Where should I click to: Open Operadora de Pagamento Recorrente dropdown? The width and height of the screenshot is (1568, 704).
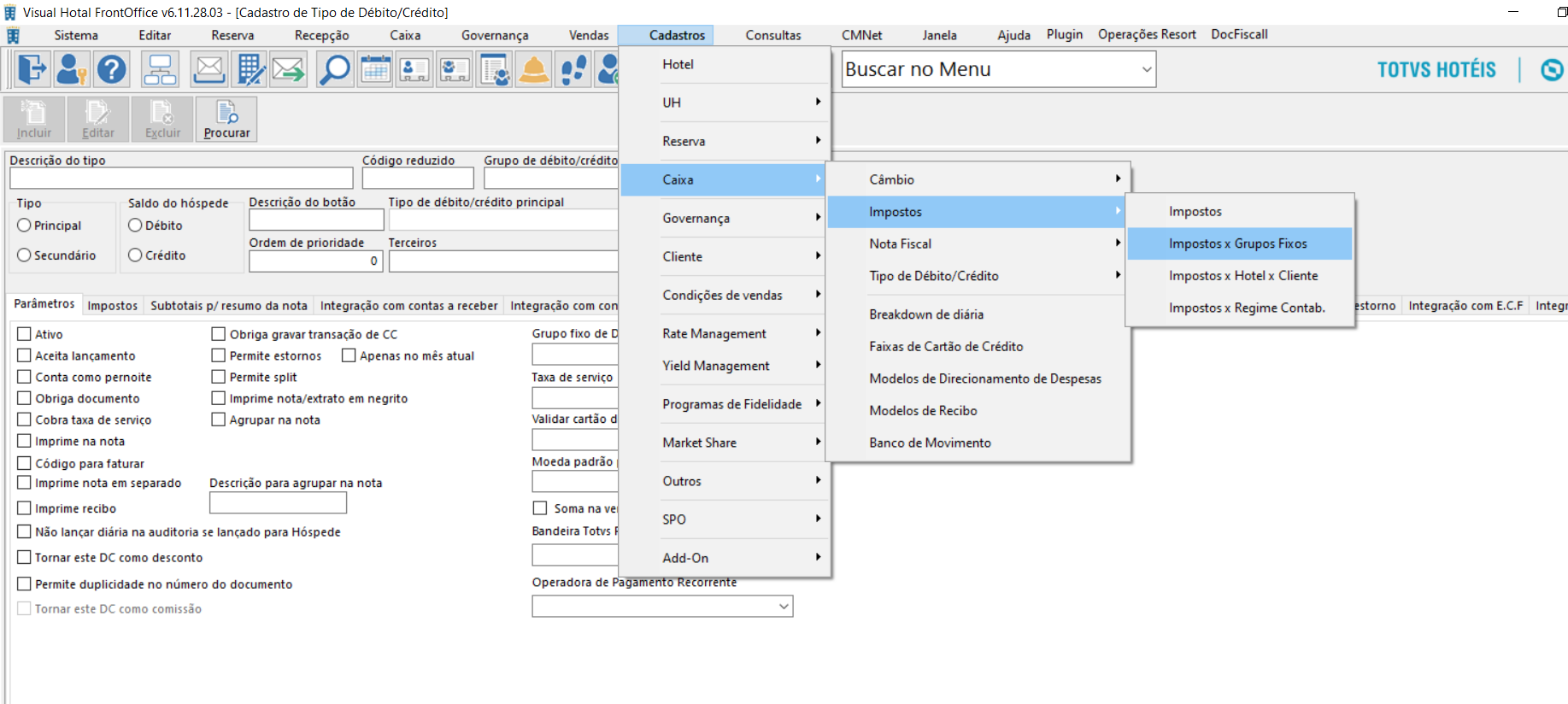(662, 607)
